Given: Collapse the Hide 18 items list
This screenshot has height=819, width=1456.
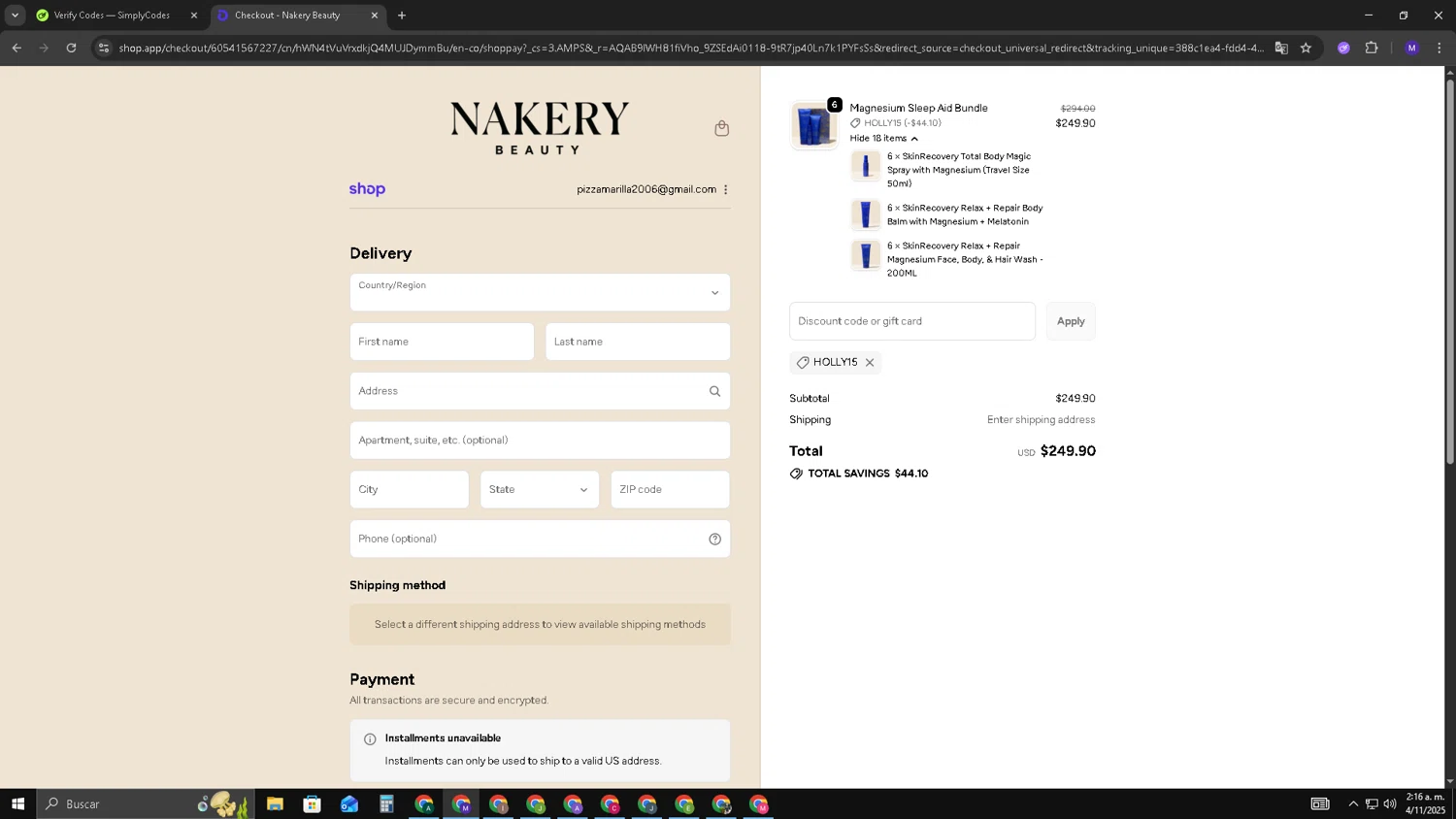Looking at the screenshot, I should [883, 138].
